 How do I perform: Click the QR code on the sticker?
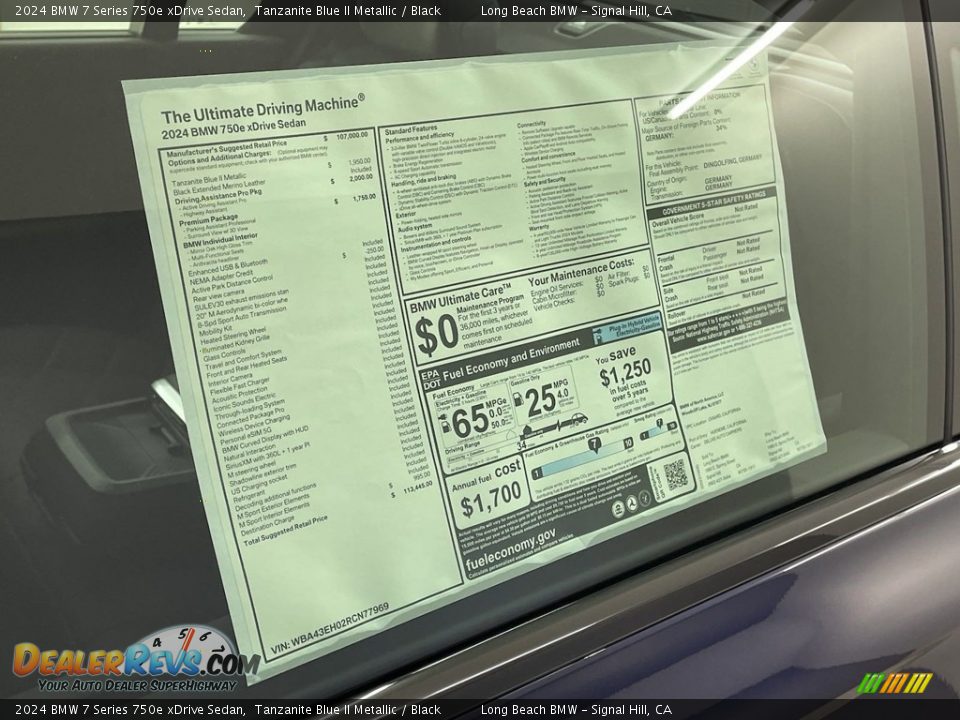[x=677, y=474]
